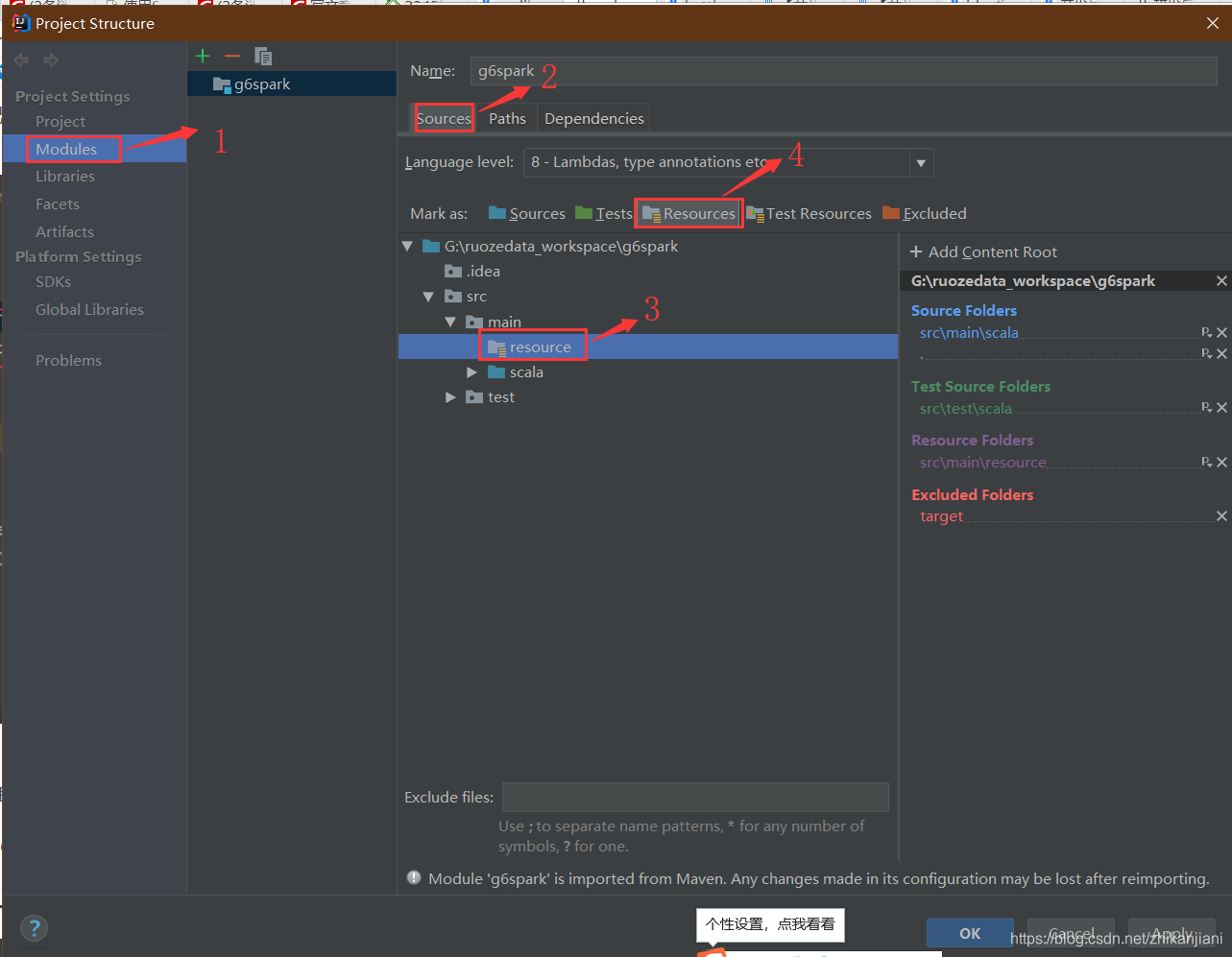Select the g6spark module in list
Viewport: 1232px width, 957px height.
click(292, 84)
